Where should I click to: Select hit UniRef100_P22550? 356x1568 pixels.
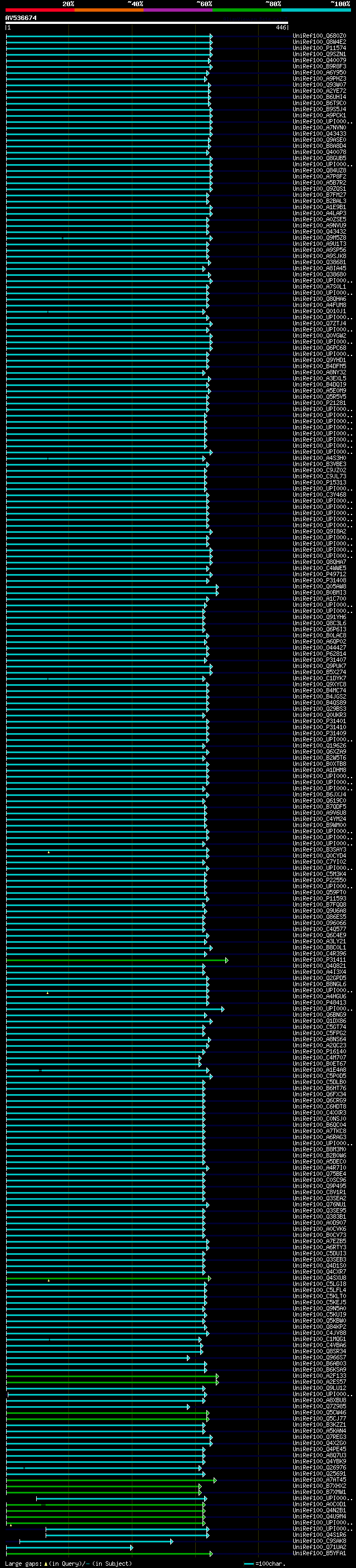pos(319,880)
